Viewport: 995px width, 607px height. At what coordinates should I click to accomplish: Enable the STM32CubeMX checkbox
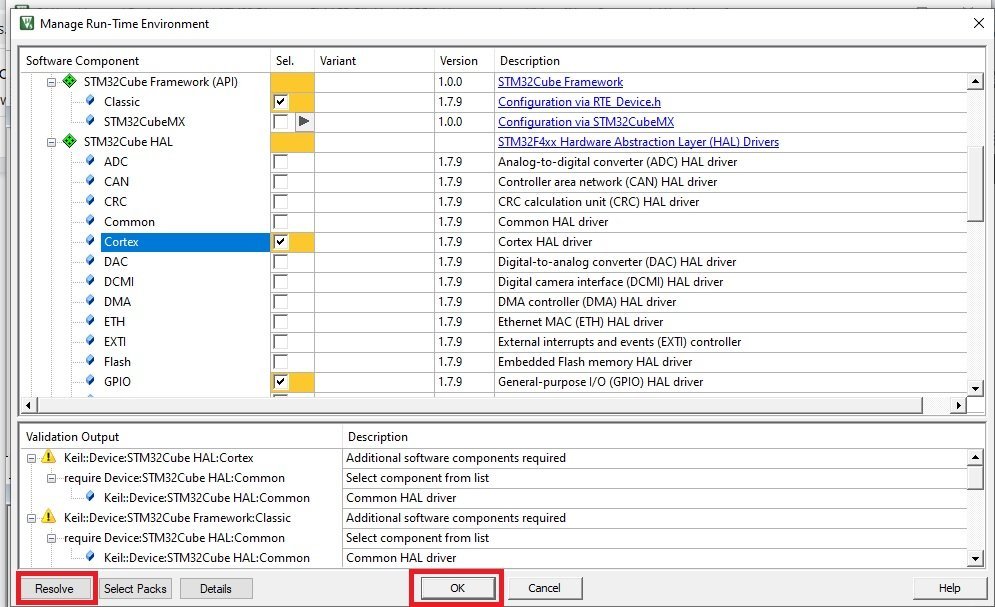point(280,121)
